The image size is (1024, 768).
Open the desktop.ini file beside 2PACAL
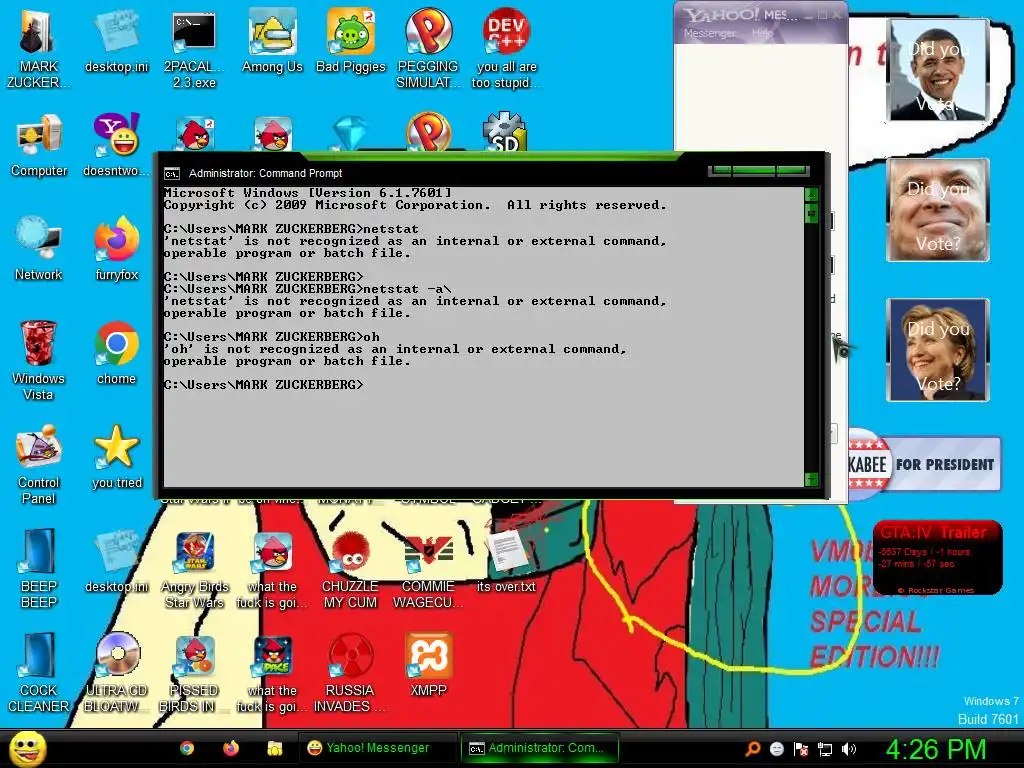click(x=116, y=42)
